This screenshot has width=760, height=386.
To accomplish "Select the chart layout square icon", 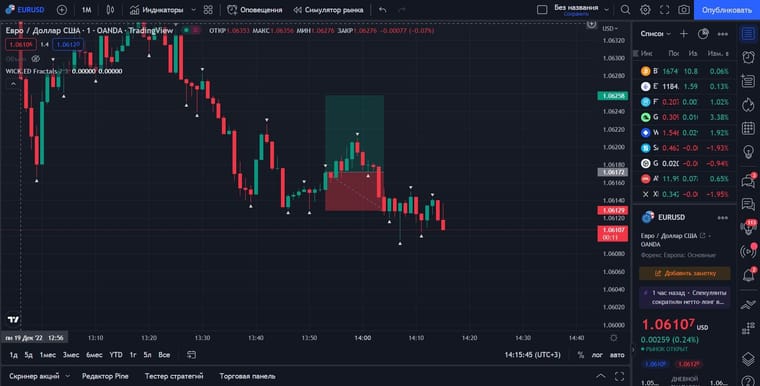I will click(542, 10).
